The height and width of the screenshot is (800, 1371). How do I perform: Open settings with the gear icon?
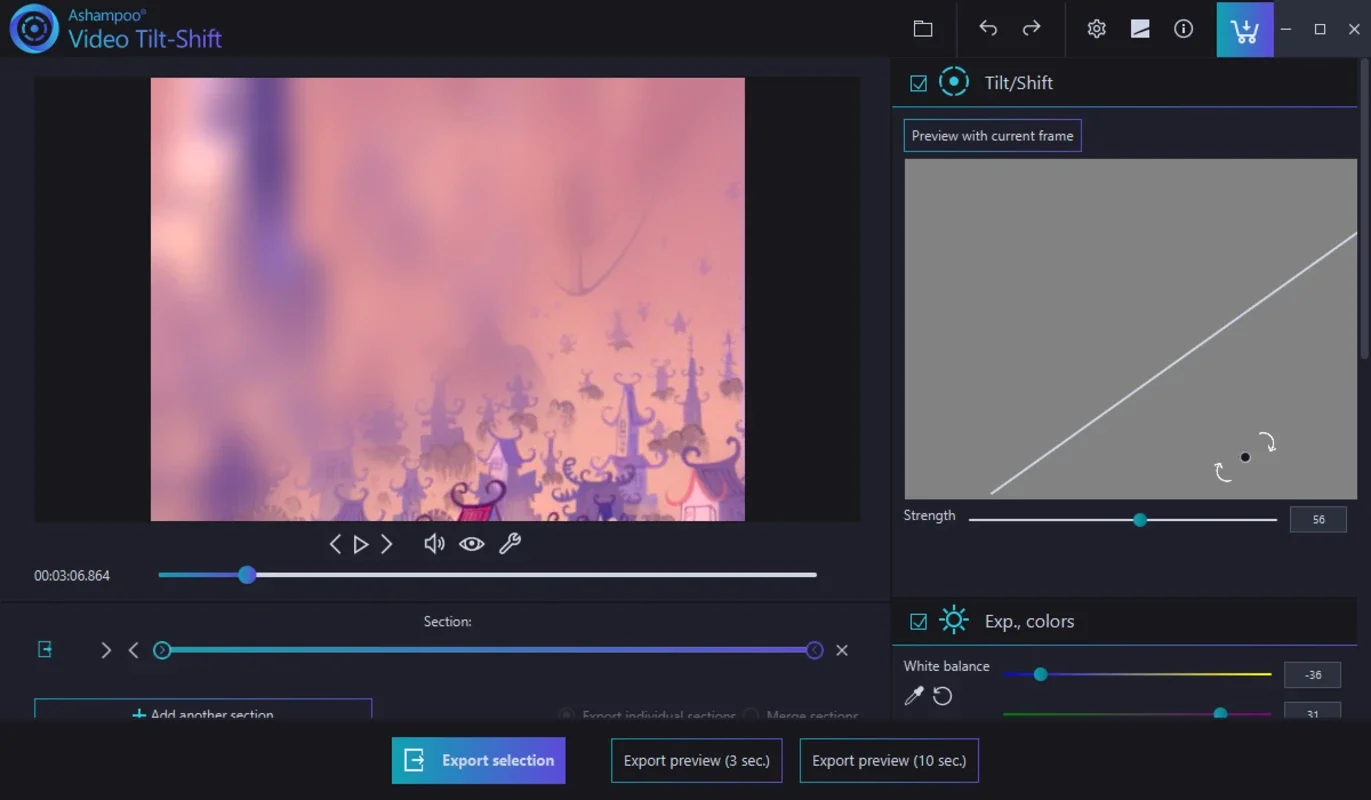pos(1096,29)
